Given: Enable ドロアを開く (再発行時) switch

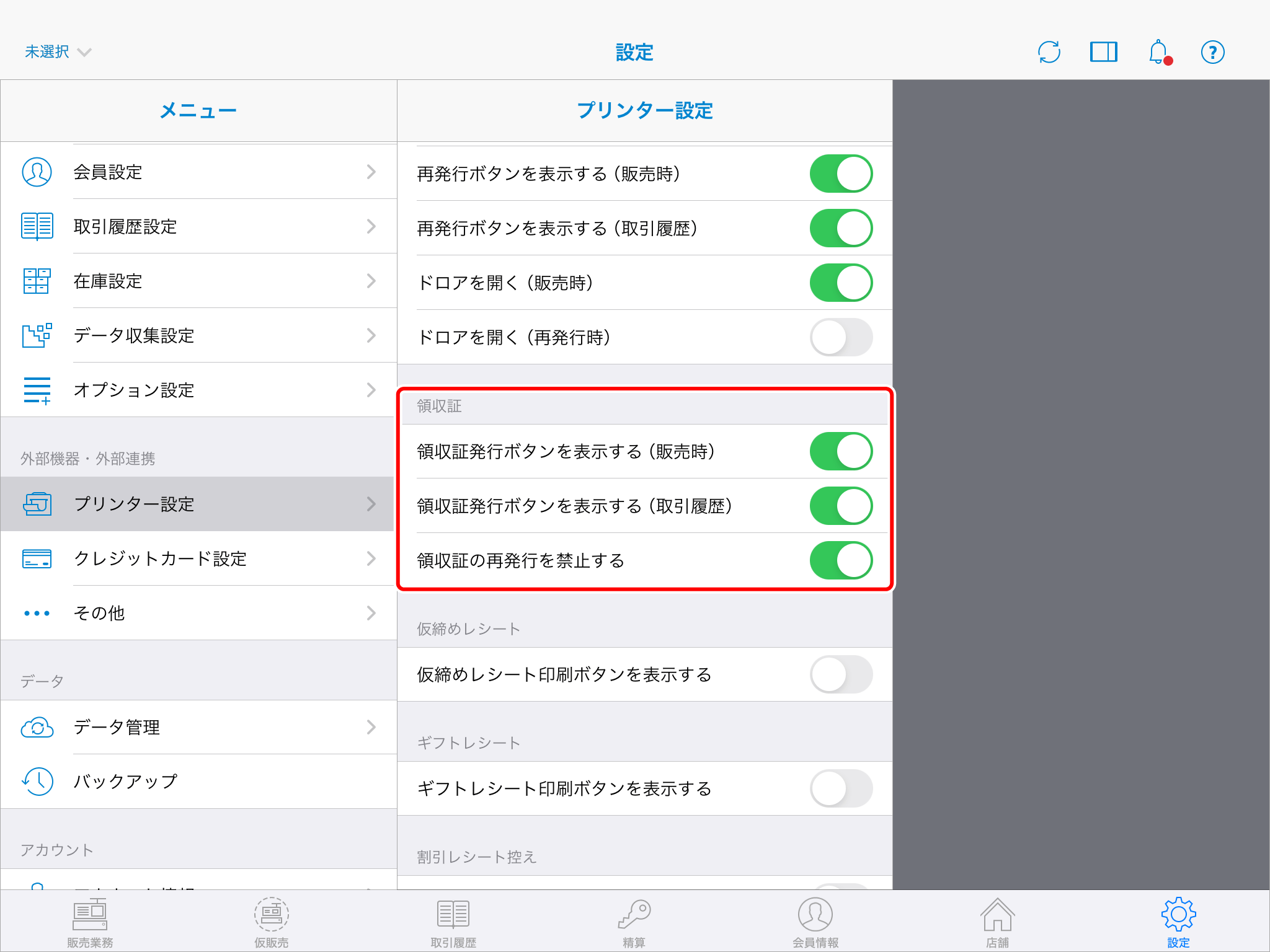Looking at the screenshot, I should (841, 337).
